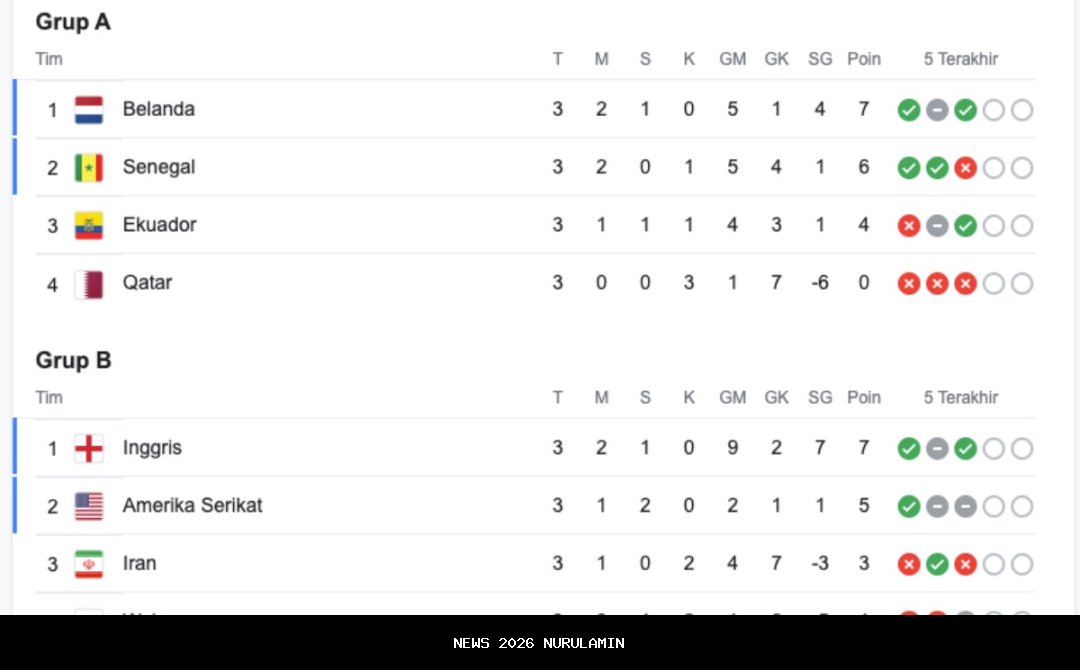
Task: Click Iran's middle green win indicator
Action: [937, 564]
